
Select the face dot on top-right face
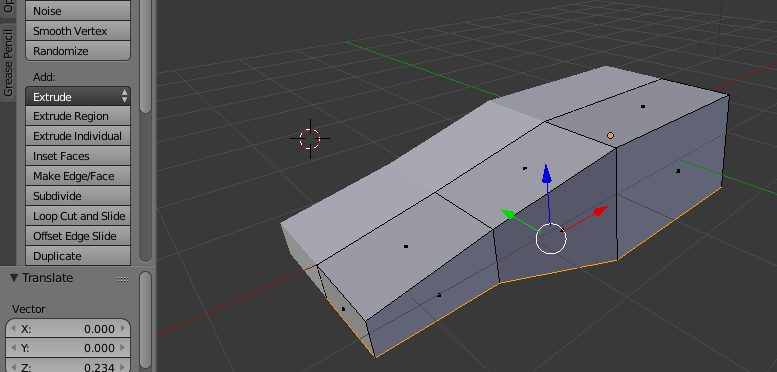(643, 106)
